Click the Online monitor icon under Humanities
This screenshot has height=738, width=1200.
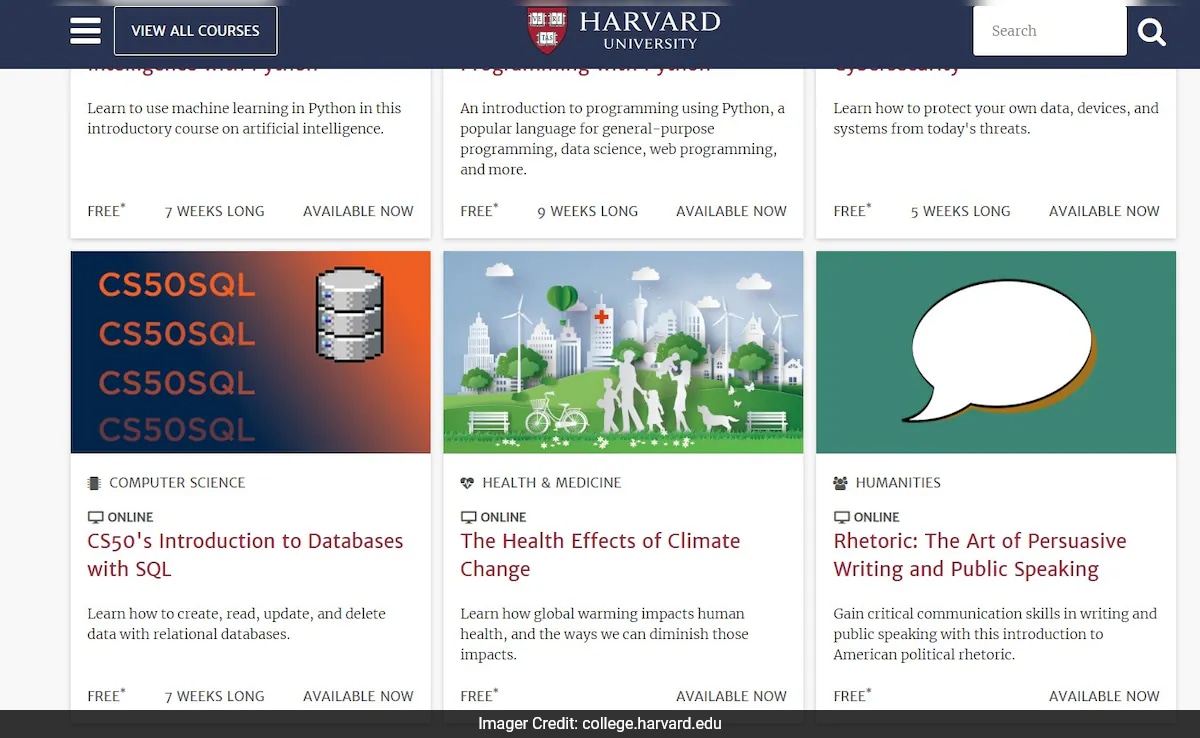pos(841,517)
